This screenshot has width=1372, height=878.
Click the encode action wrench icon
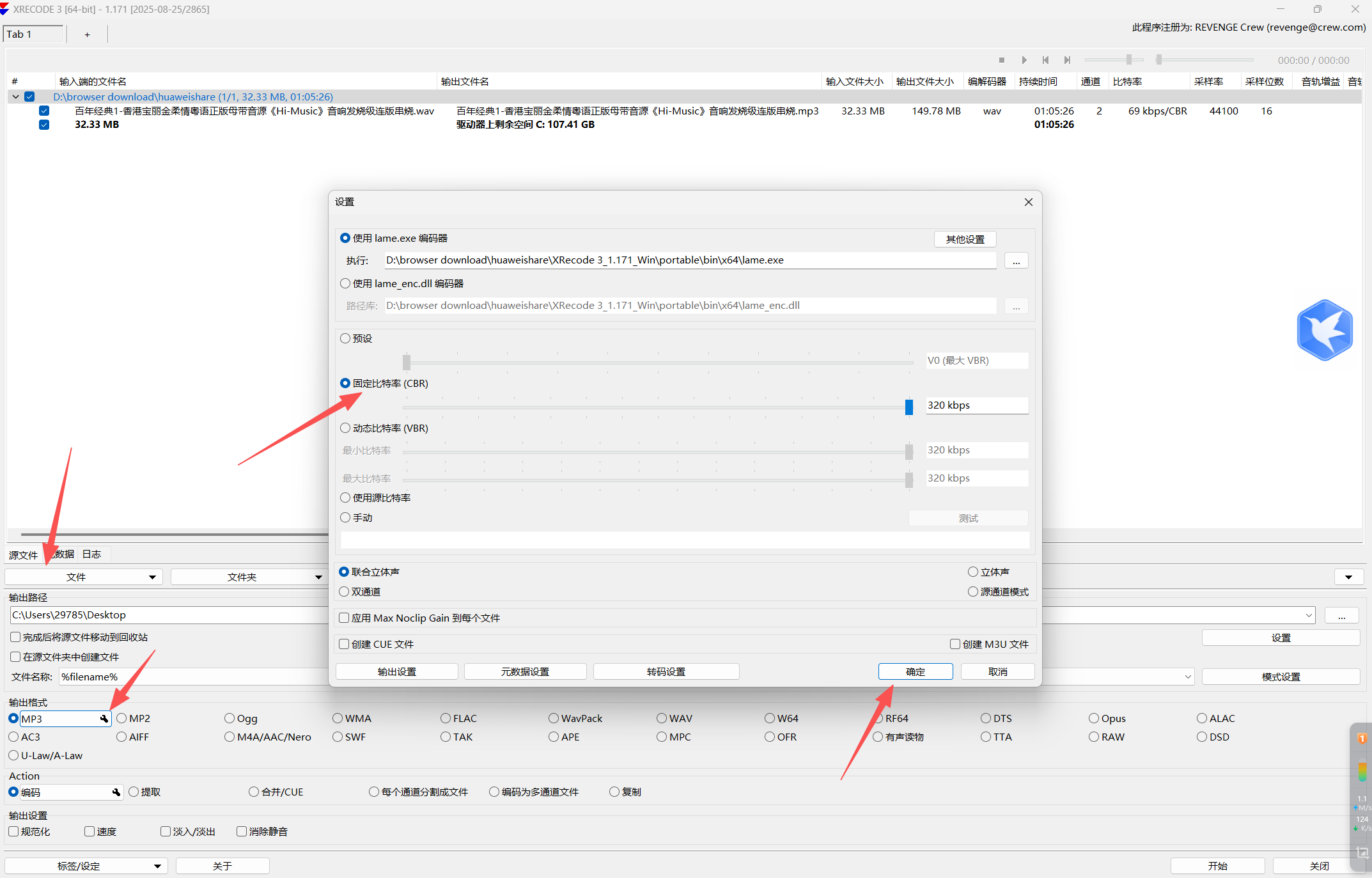(x=116, y=792)
